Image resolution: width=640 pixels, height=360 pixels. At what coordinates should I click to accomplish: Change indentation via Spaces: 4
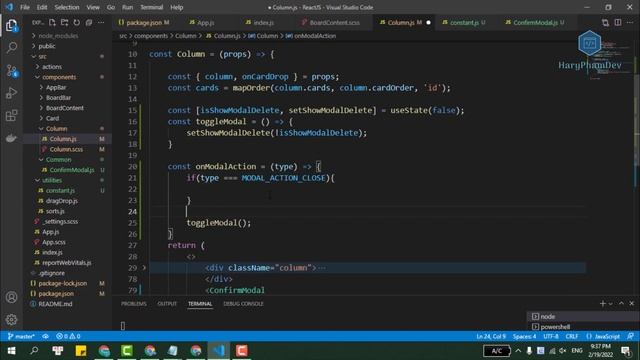point(524,336)
